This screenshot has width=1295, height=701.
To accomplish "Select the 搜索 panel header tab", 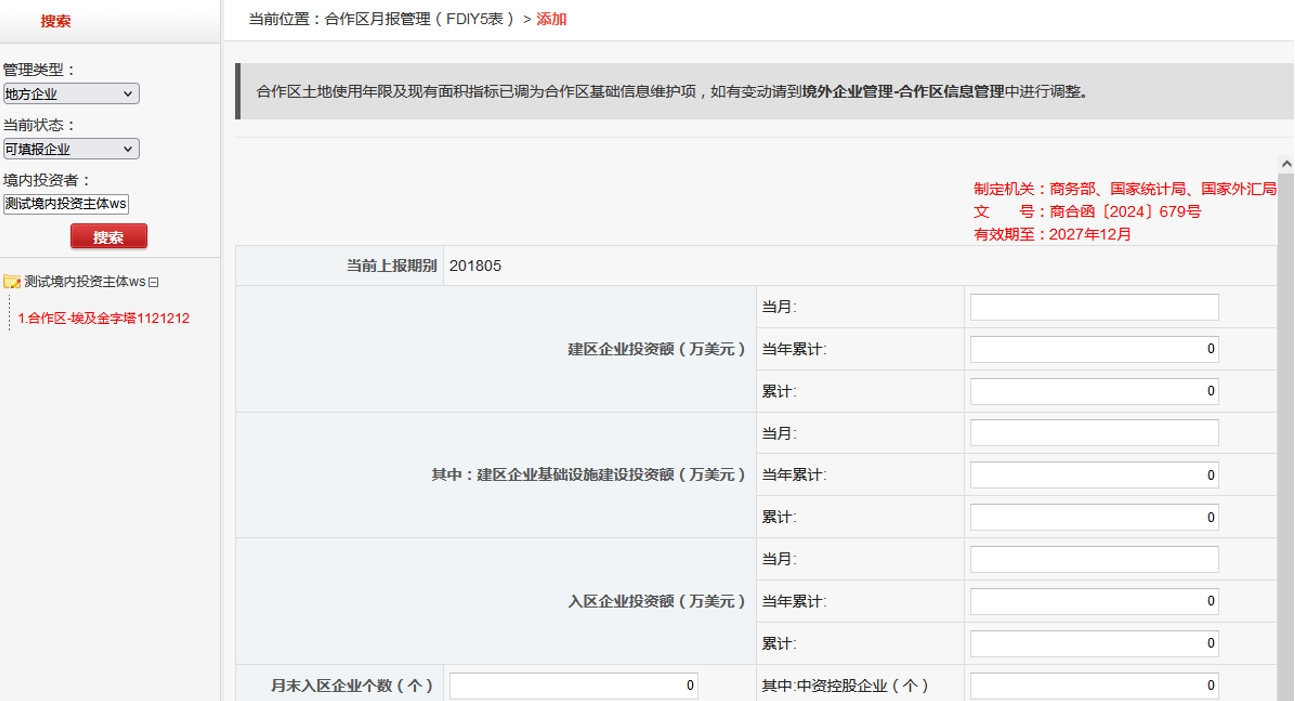I will pyautogui.click(x=55, y=21).
